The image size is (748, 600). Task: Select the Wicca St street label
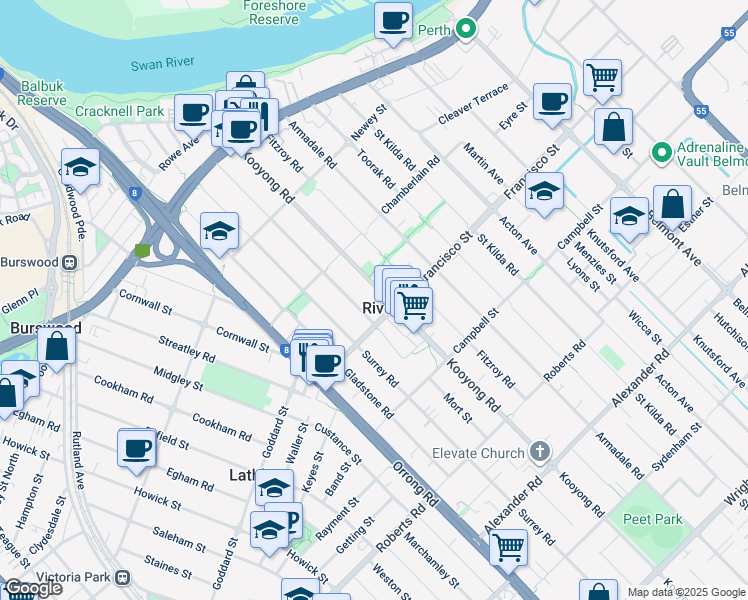(645, 327)
